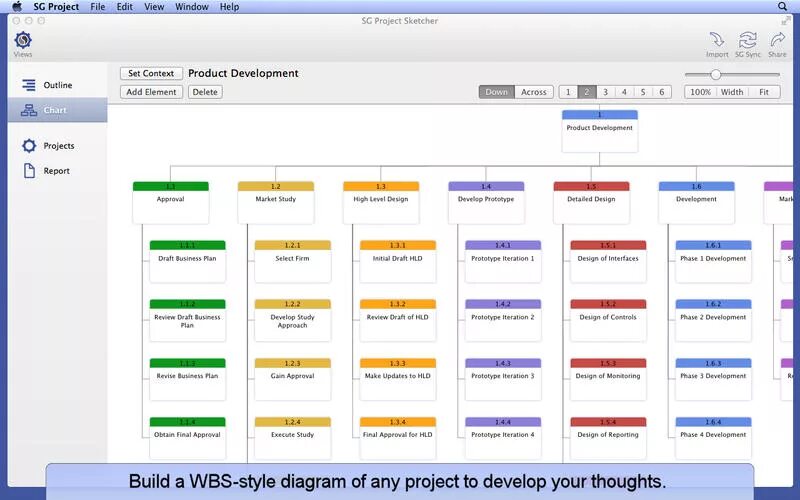Click the yellow 1.2.1 color header
The width and height of the screenshot is (800, 500).
292,245
